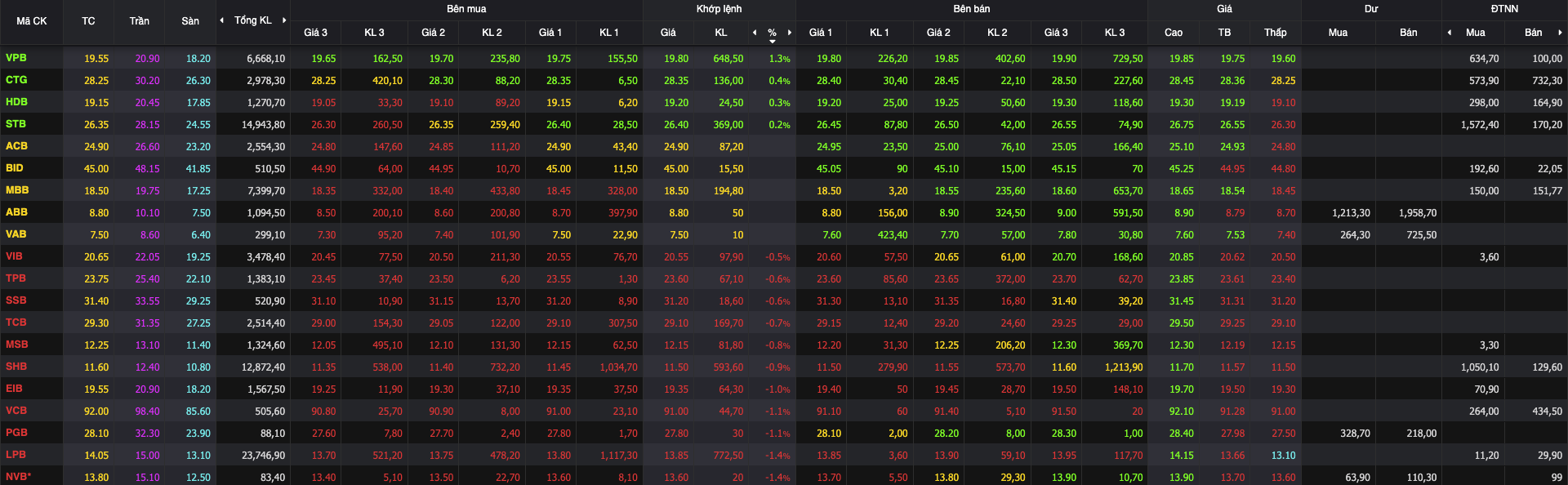The image size is (1568, 485).
Task: Select the PGB ticker row
Action: pos(784,433)
